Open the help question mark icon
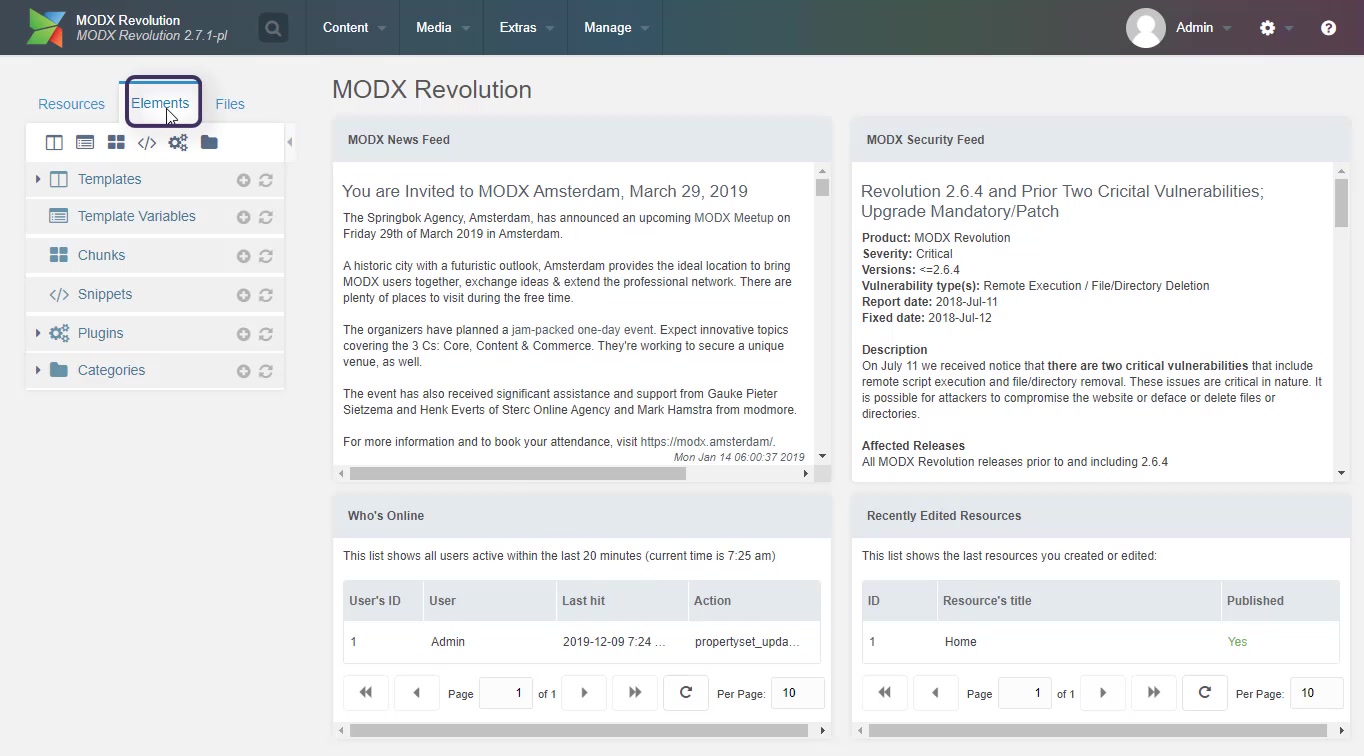Viewport: 1364px width, 756px height. (x=1328, y=28)
